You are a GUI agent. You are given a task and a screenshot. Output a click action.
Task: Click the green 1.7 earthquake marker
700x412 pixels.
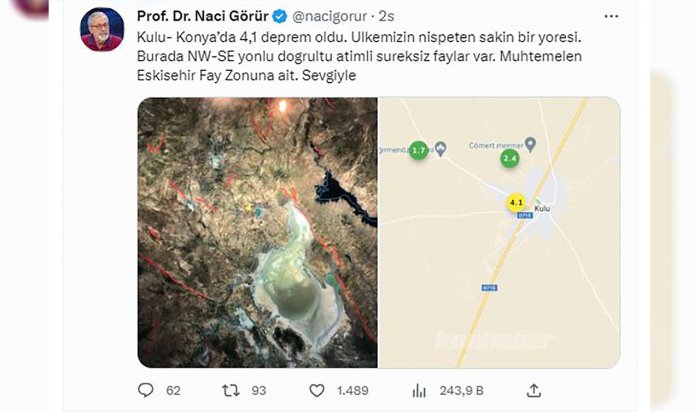(418, 150)
